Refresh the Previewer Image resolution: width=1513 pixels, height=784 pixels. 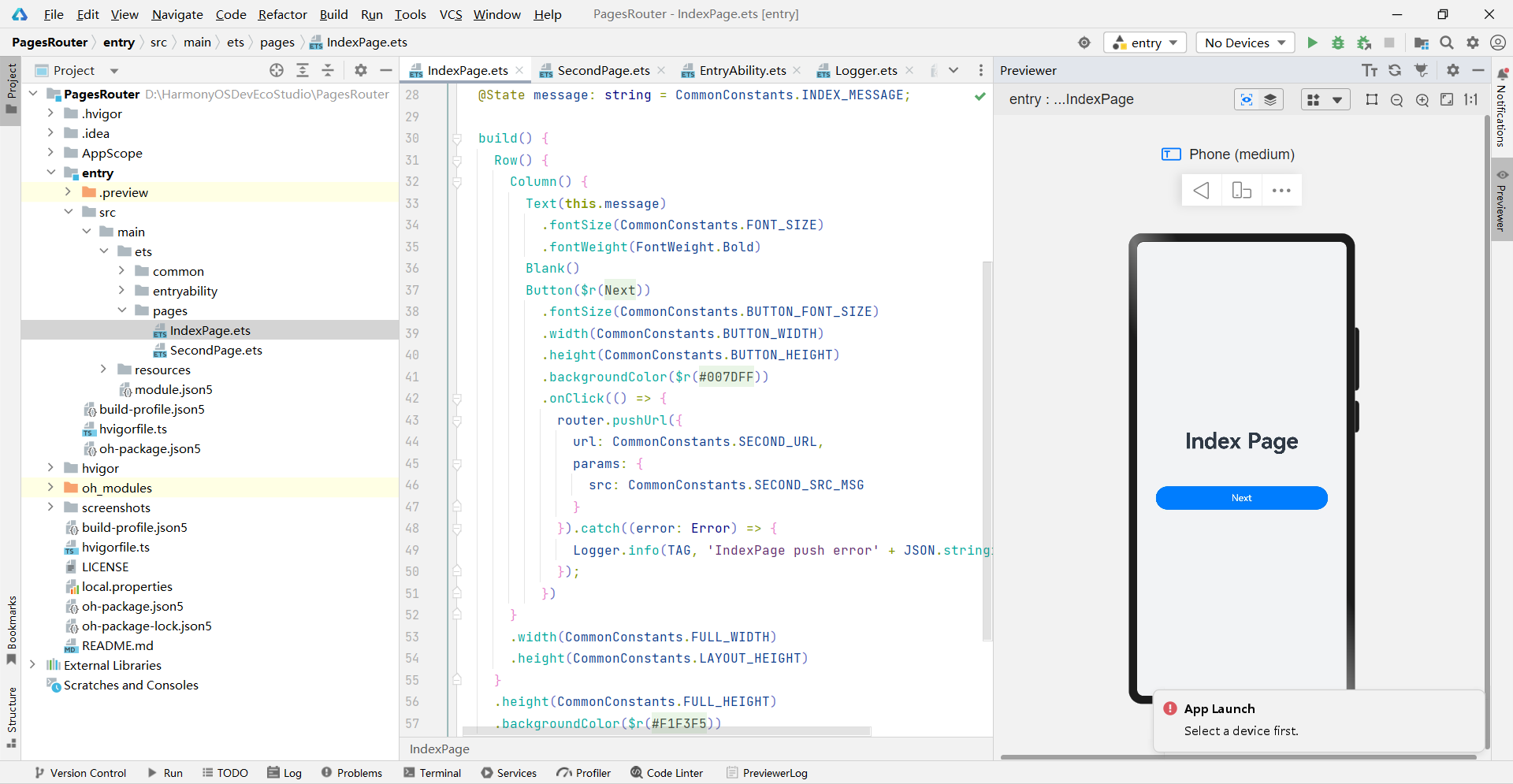[1395, 70]
